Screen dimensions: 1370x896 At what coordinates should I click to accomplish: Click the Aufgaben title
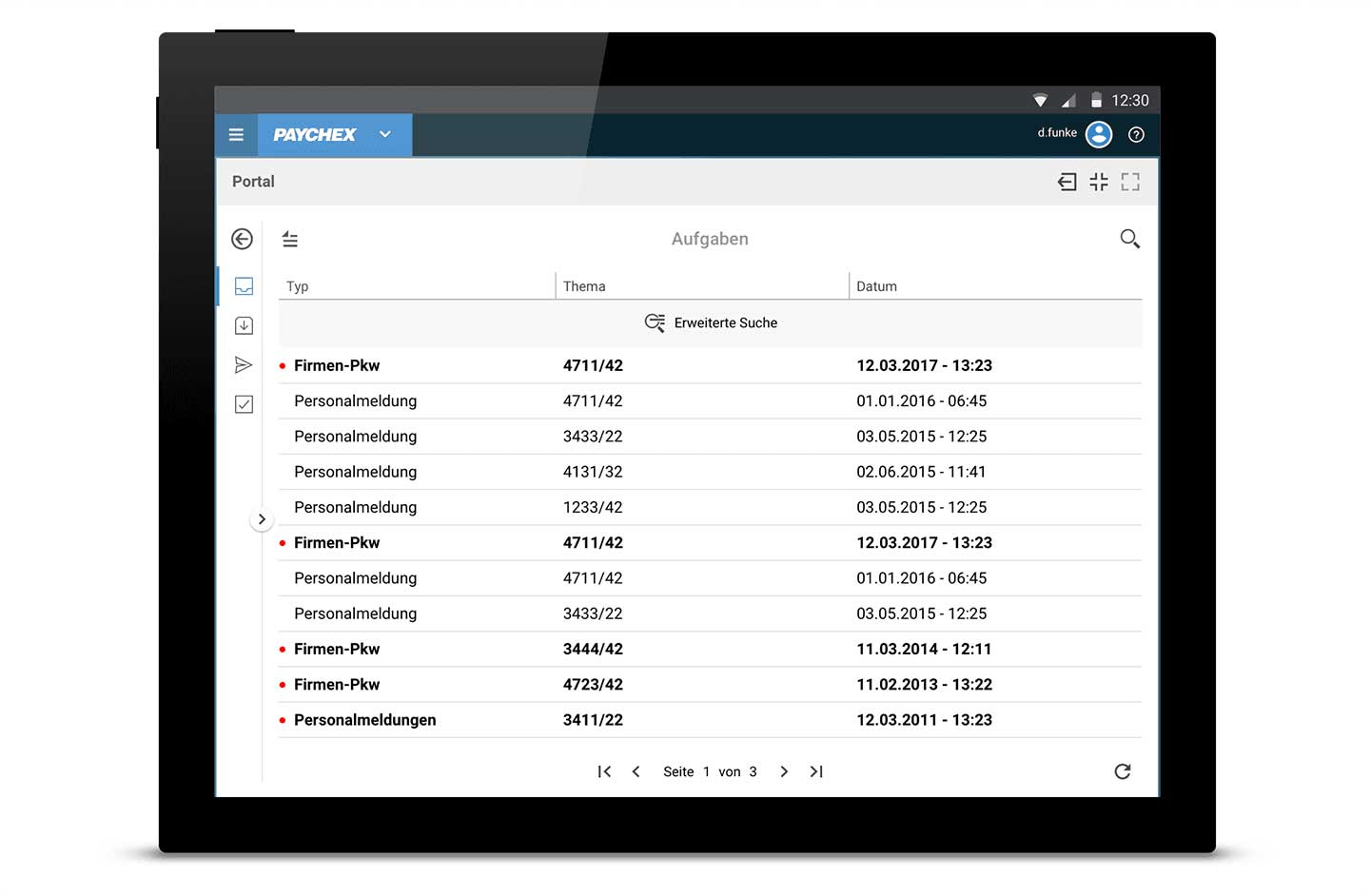click(x=710, y=239)
